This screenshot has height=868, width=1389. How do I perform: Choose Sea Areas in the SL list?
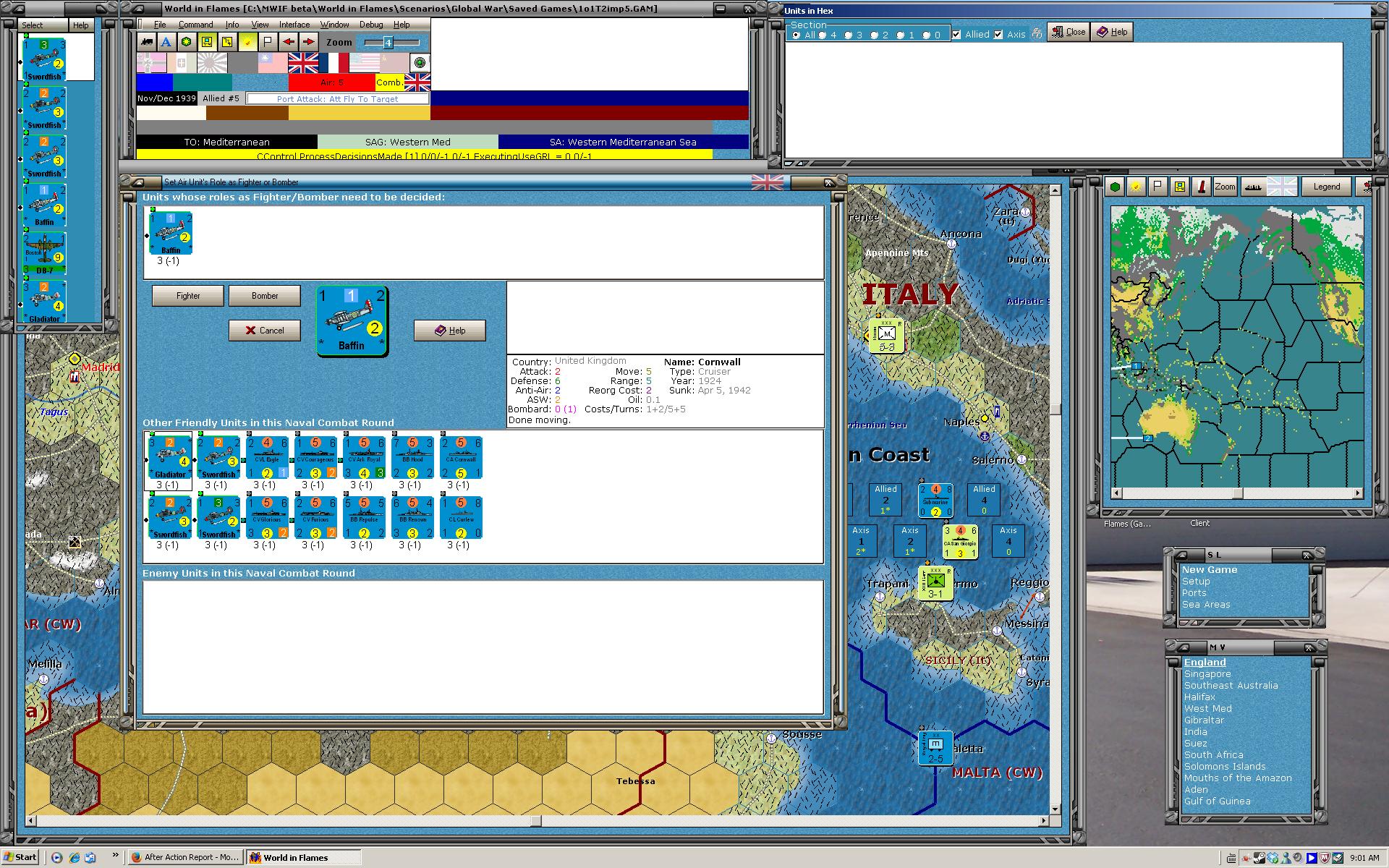click(x=1206, y=605)
